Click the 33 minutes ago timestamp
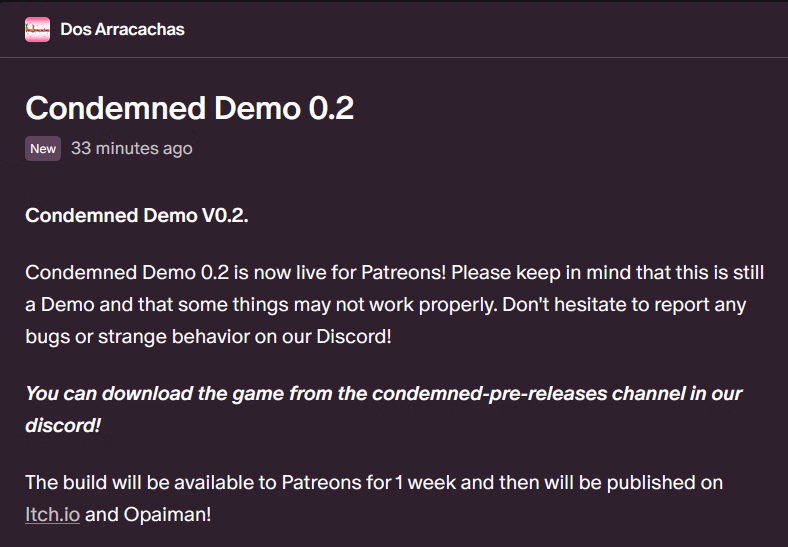Screen dimensions: 788x547 [x=131, y=149]
